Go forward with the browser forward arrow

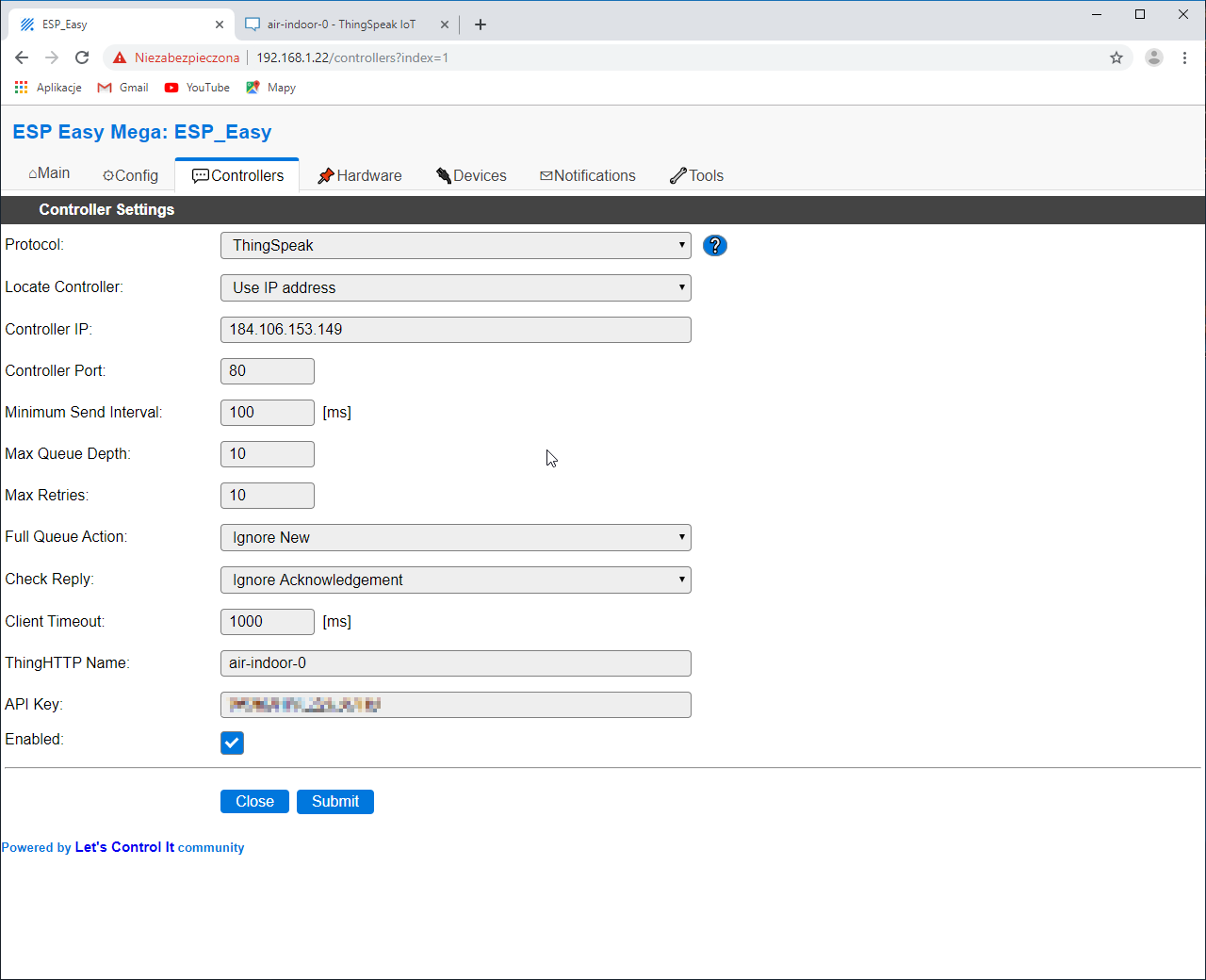[x=52, y=57]
